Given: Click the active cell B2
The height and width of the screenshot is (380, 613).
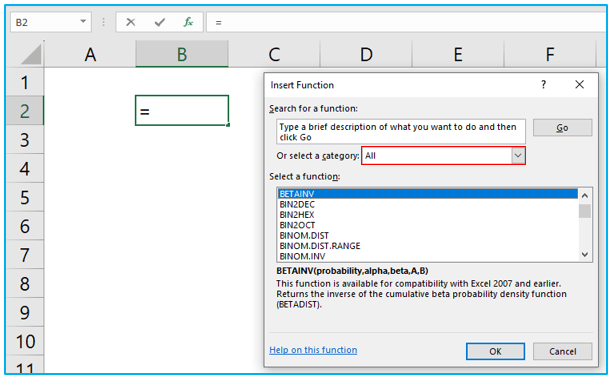Looking at the screenshot, I should pyautogui.click(x=182, y=111).
